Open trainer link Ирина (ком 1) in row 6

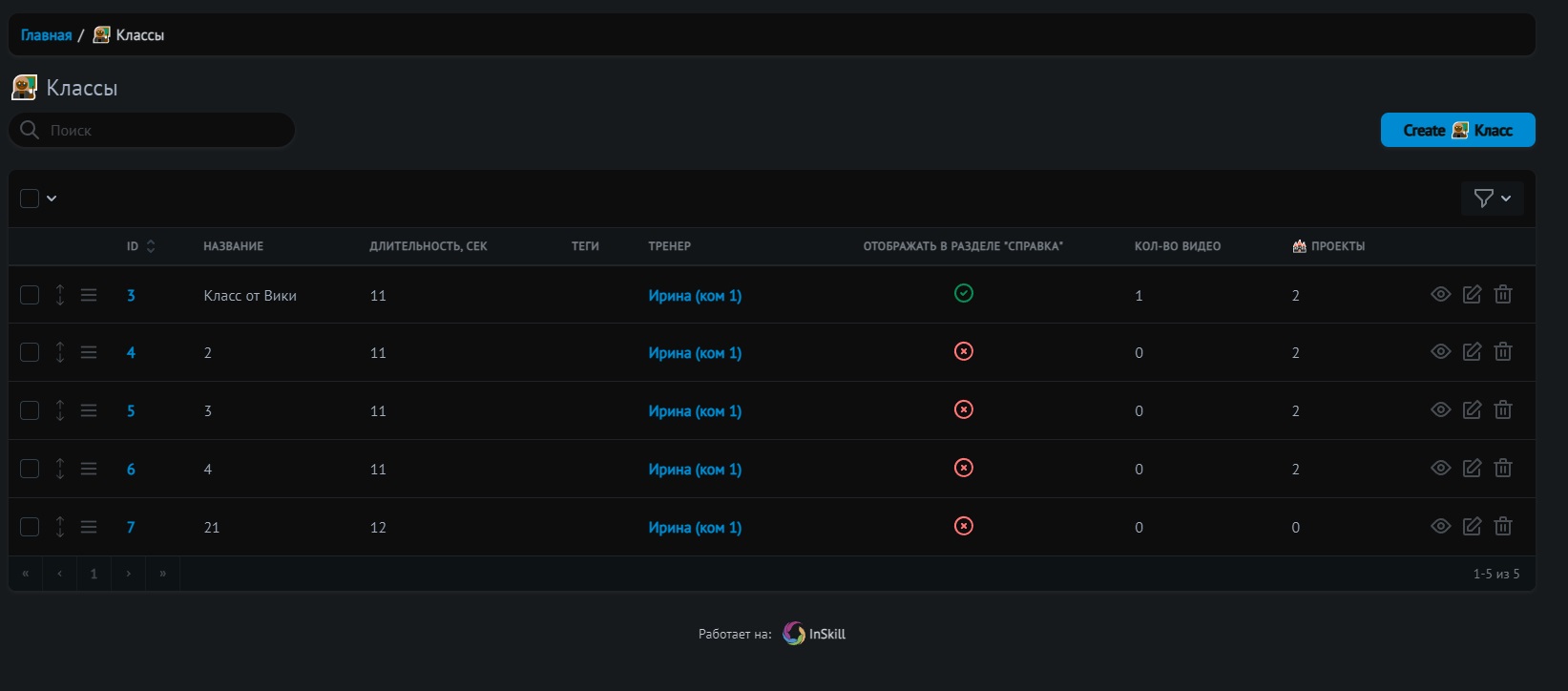coord(695,470)
